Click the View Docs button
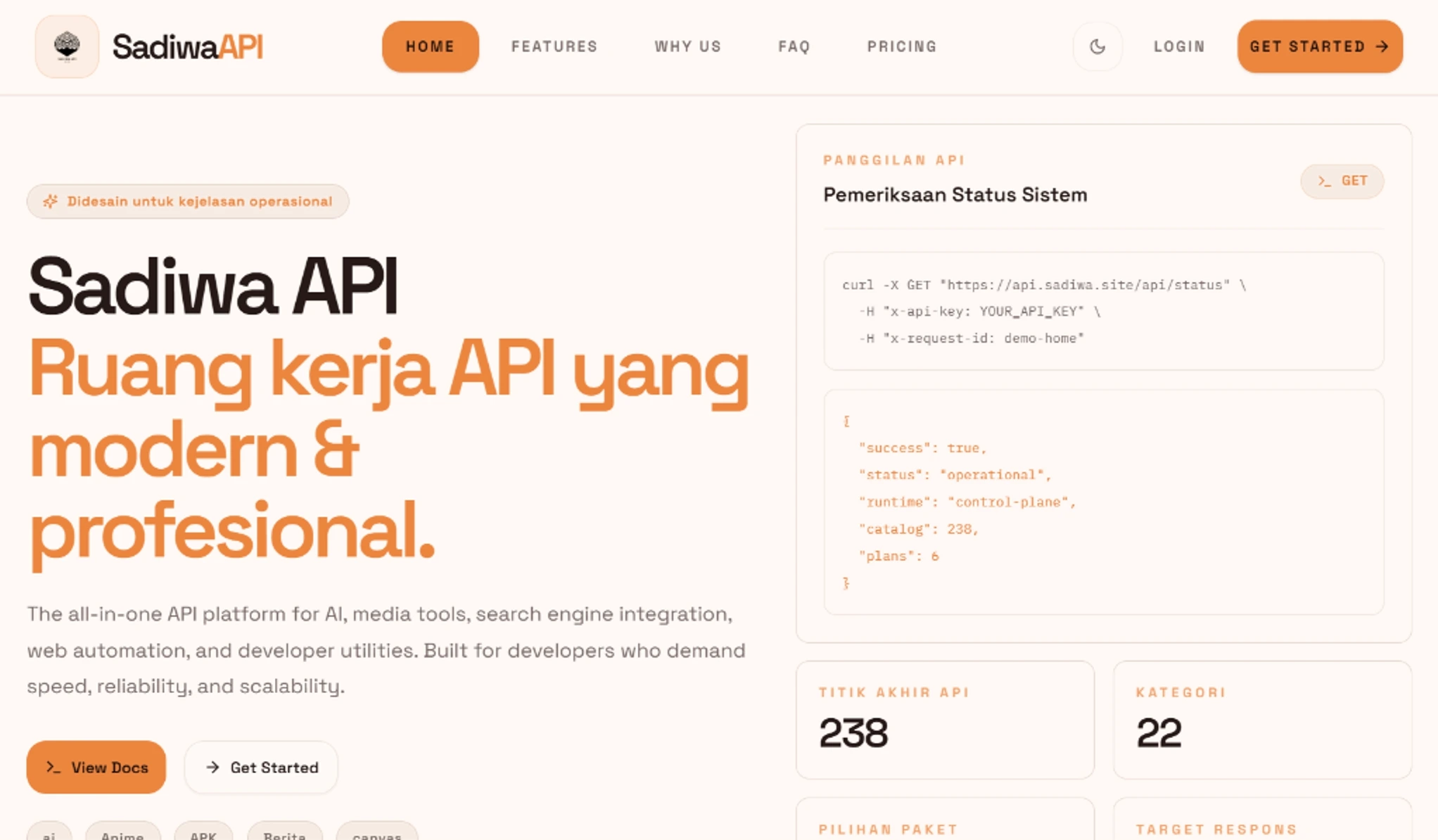Viewport: 1438px width, 840px height. click(96, 767)
